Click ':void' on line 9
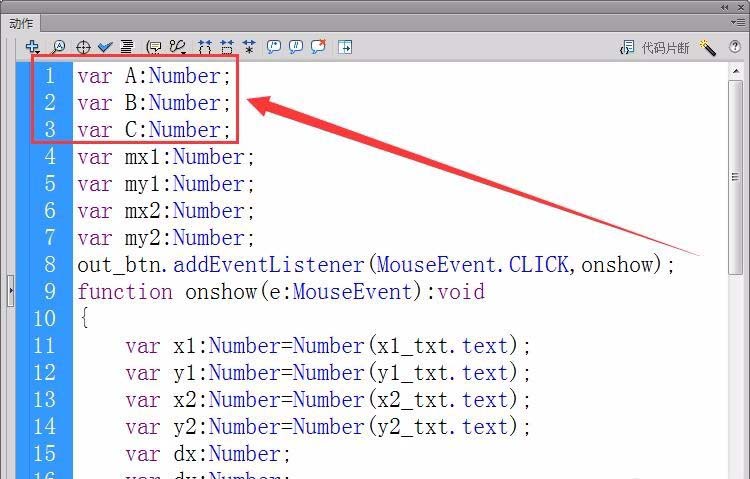The image size is (750, 479). coord(455,292)
